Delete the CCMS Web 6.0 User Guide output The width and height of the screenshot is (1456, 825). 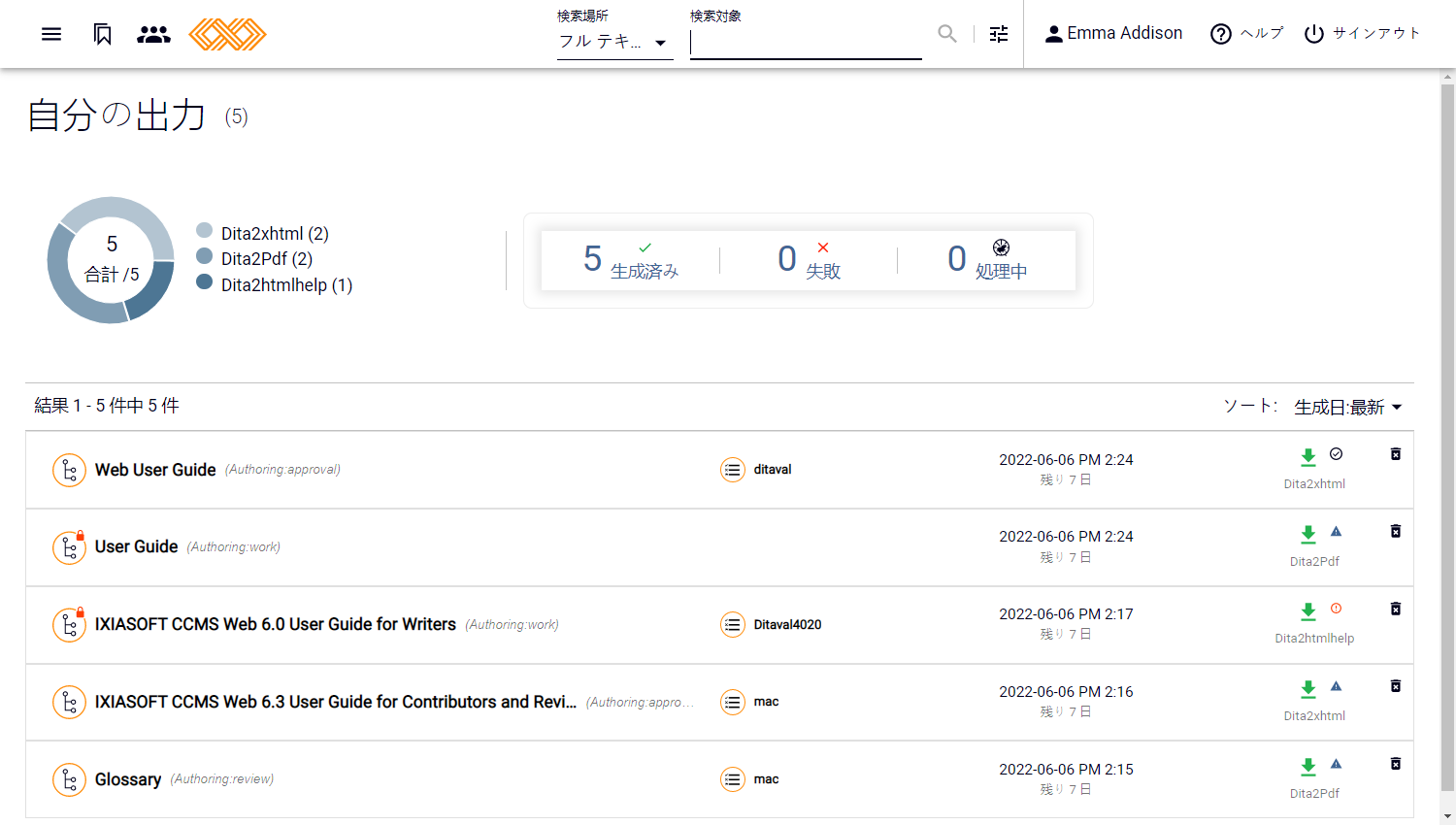[1396, 609]
